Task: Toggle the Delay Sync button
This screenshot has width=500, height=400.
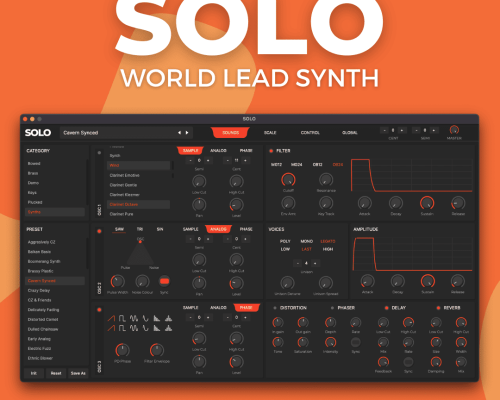Action: click(x=408, y=362)
